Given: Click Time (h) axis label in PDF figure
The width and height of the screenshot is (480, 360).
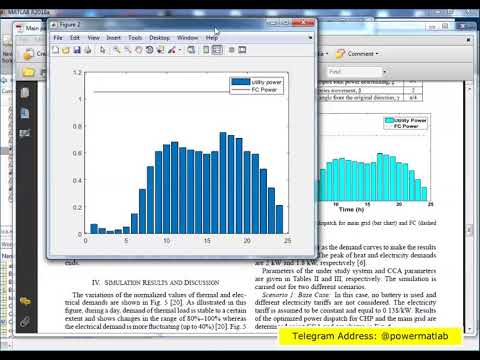Looking at the screenshot, I should pyautogui.click(x=351, y=210).
